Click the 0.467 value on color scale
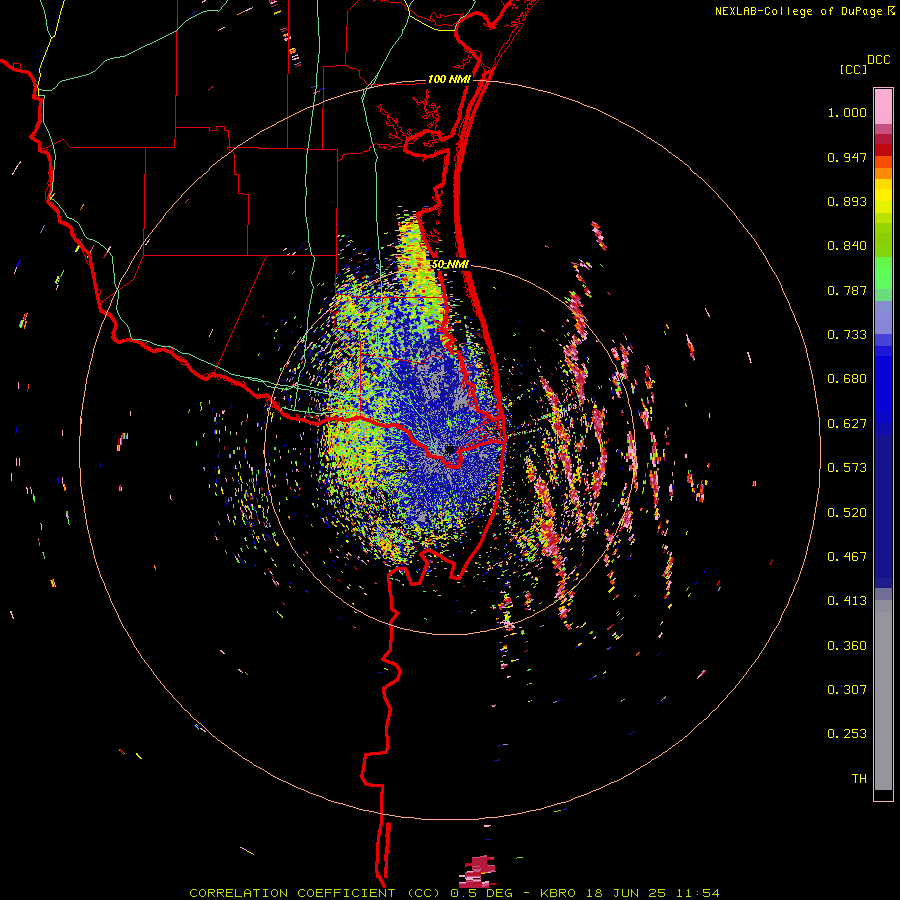This screenshot has width=900, height=900. (847, 557)
